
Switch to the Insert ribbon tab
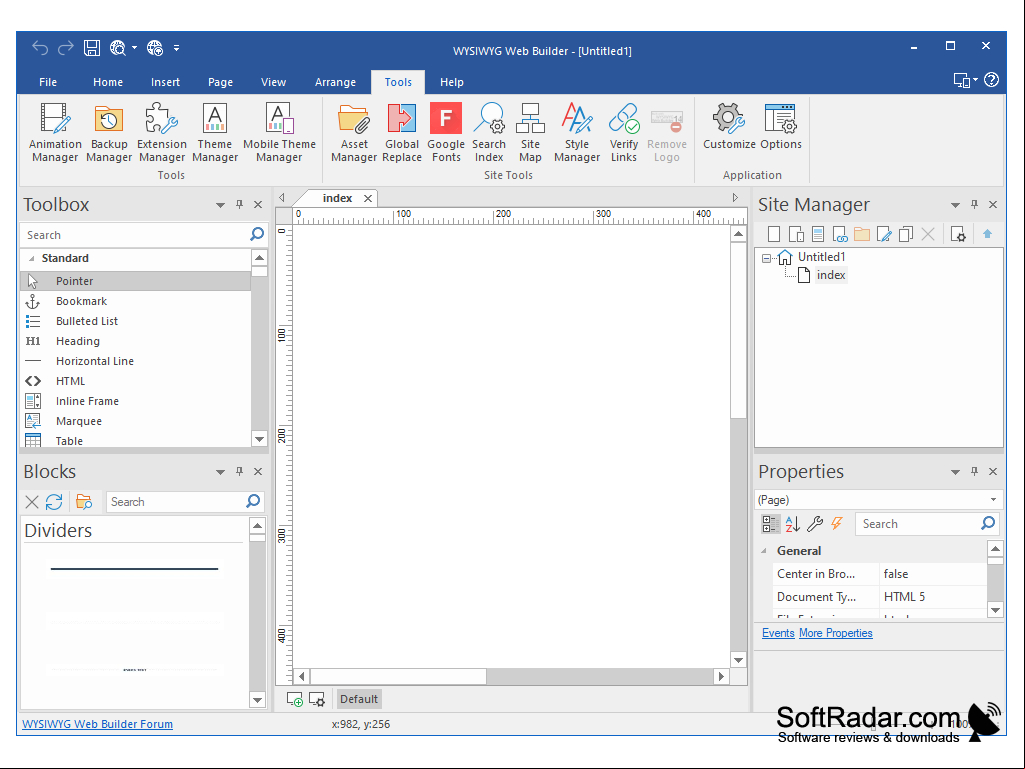165,82
